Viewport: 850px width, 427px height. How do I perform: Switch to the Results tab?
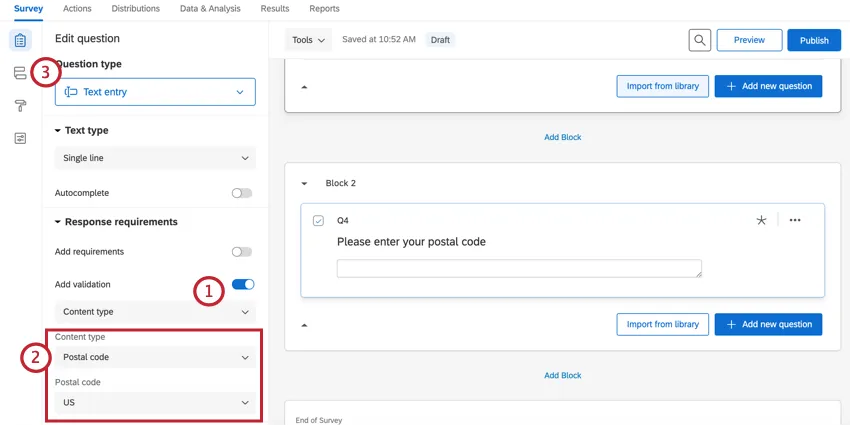pos(275,9)
